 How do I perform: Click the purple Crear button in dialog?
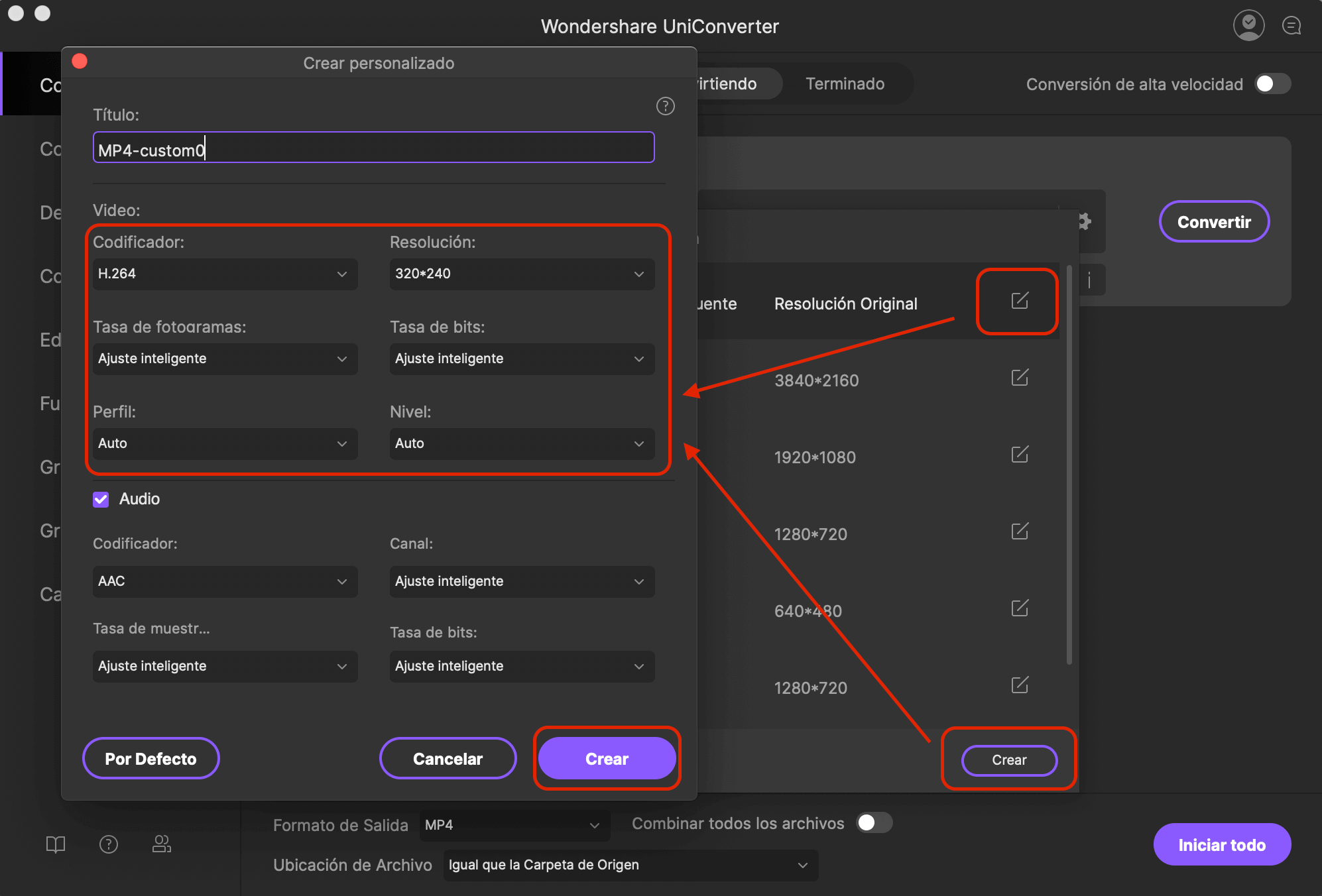click(x=607, y=759)
